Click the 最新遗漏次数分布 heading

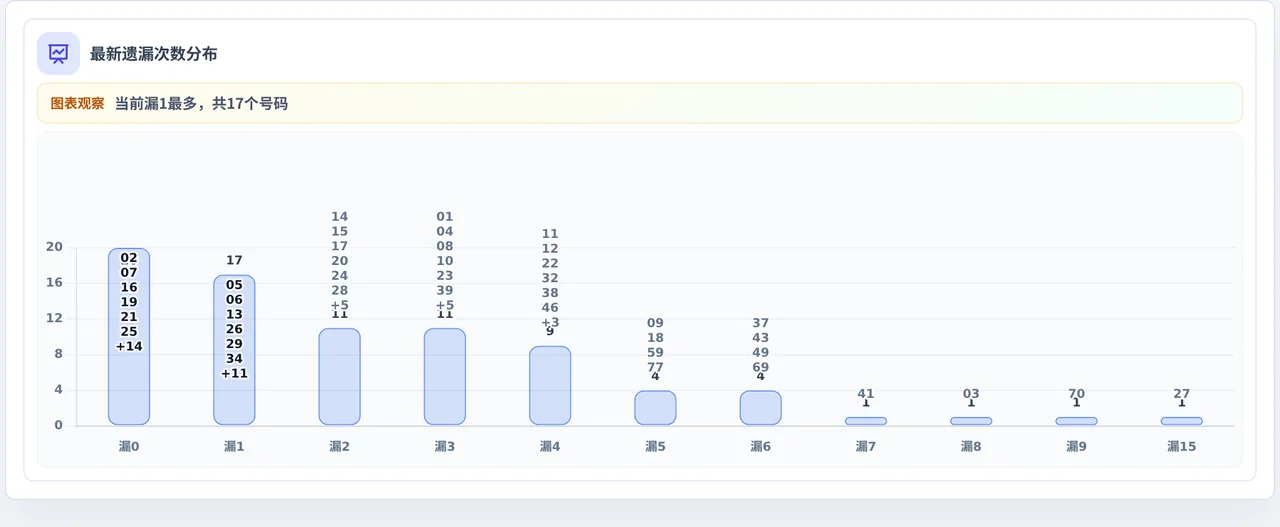point(153,54)
